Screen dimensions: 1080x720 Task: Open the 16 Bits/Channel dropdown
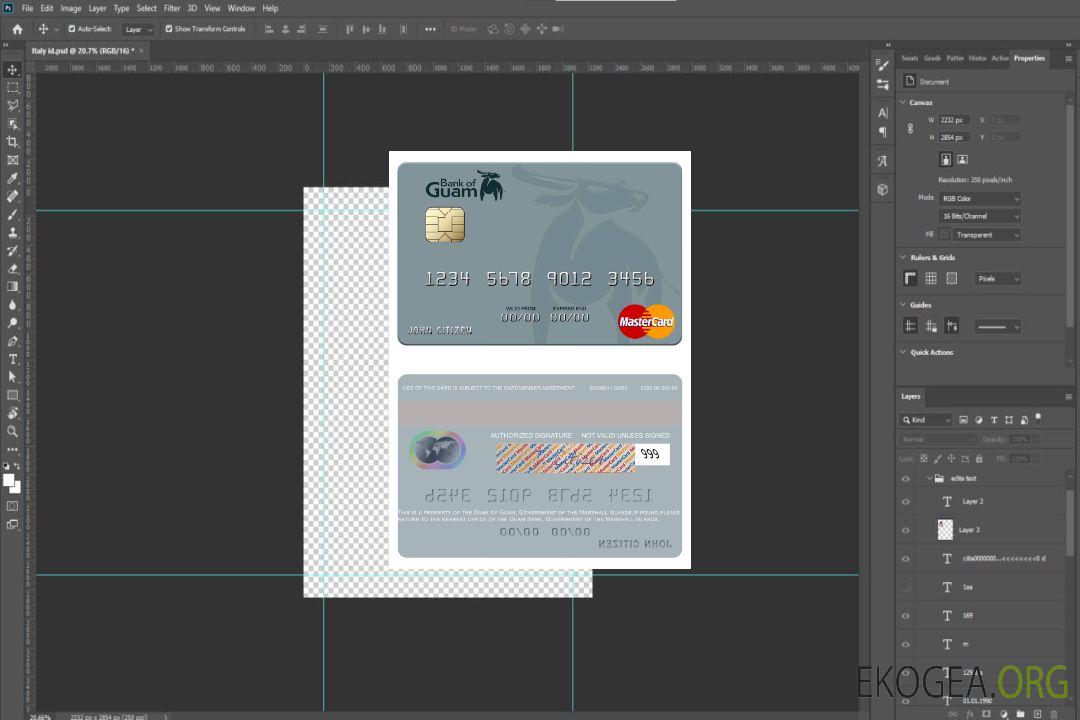click(980, 216)
